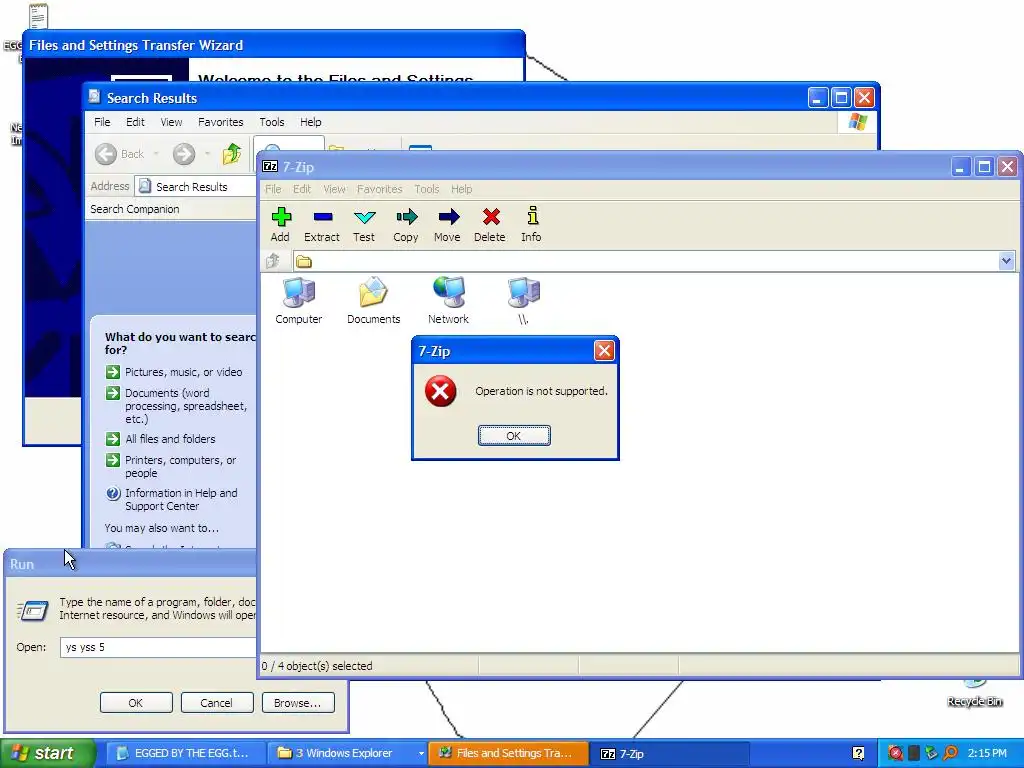Click the Files and Settings Transfer Wizard title bar
The width and height of the screenshot is (1024, 768).
[x=274, y=45]
